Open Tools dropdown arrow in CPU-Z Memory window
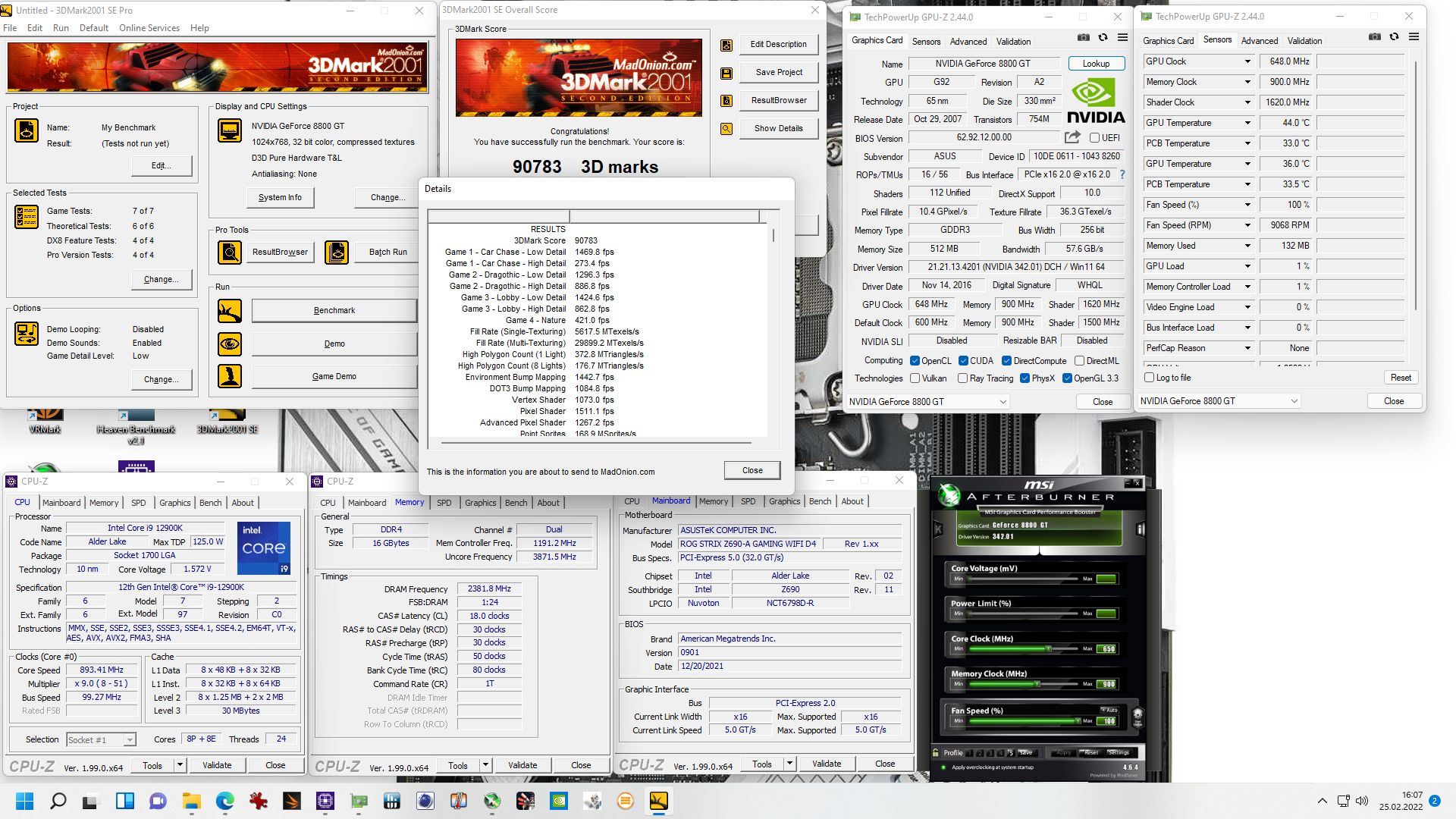The image size is (1456, 819). coord(485,765)
